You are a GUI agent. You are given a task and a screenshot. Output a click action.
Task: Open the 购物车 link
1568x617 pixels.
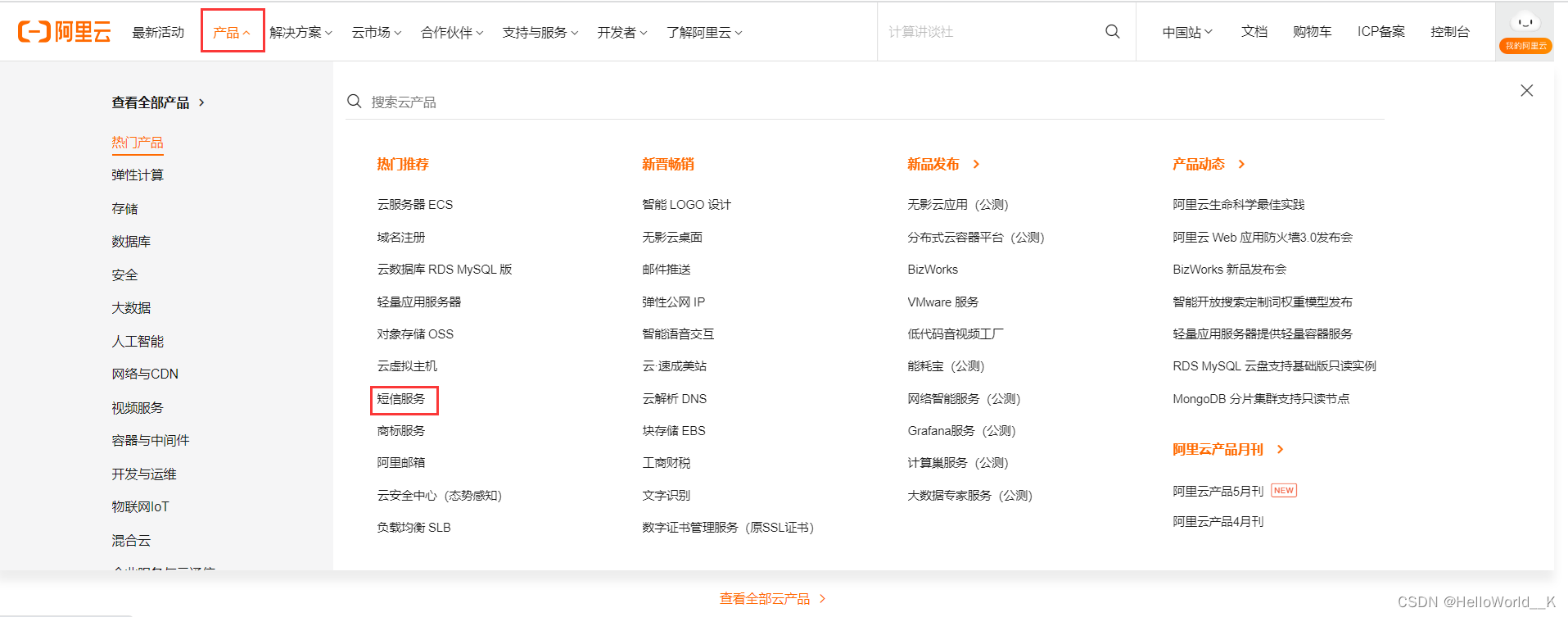pyautogui.click(x=1312, y=32)
